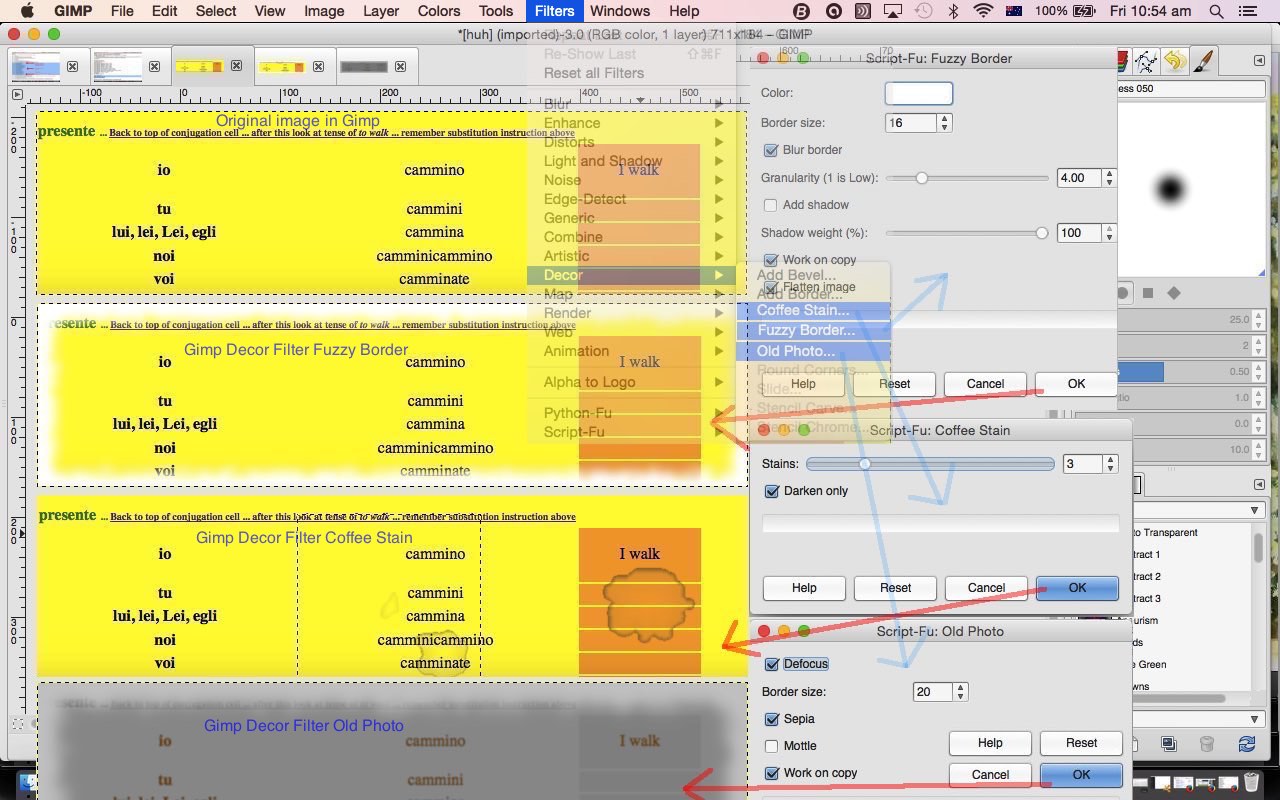Click the brush name field
Viewport: 1280px width, 800px height.
[1190, 88]
